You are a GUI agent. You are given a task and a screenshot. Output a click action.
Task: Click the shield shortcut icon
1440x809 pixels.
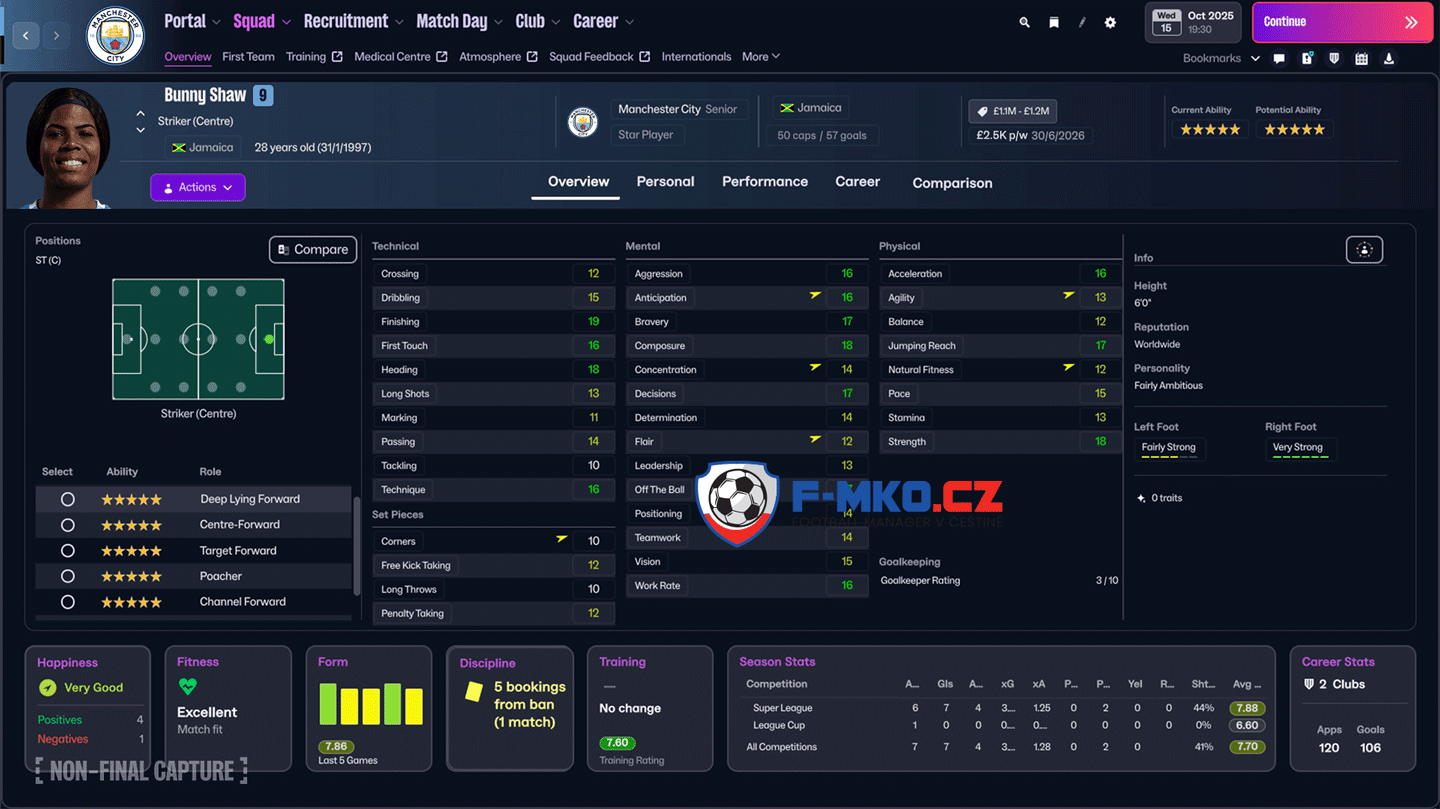pos(1334,59)
